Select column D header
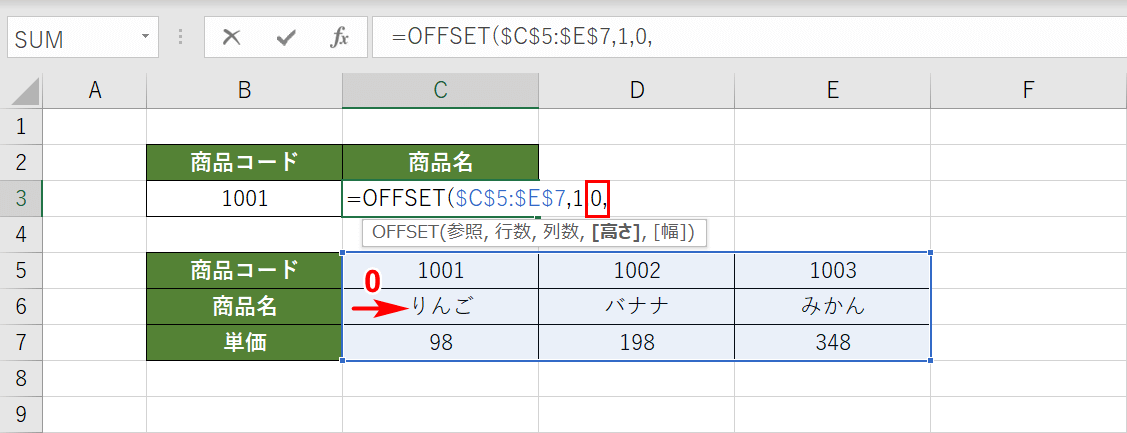Viewport: 1127px width, 433px height. click(x=636, y=91)
